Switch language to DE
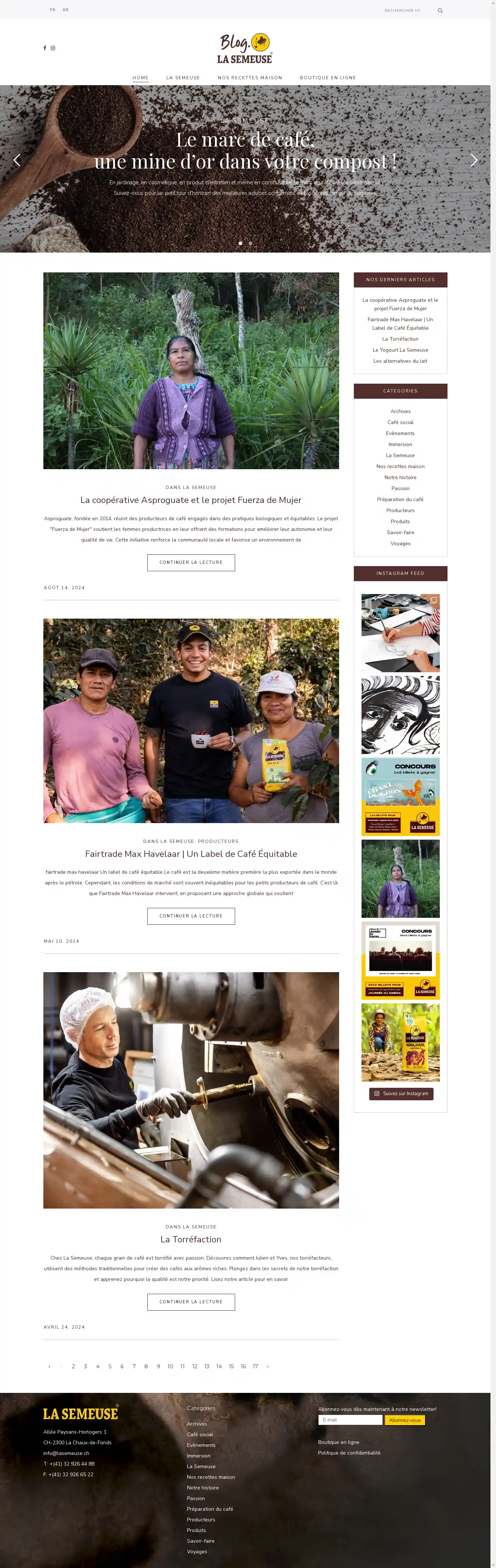 point(66,10)
